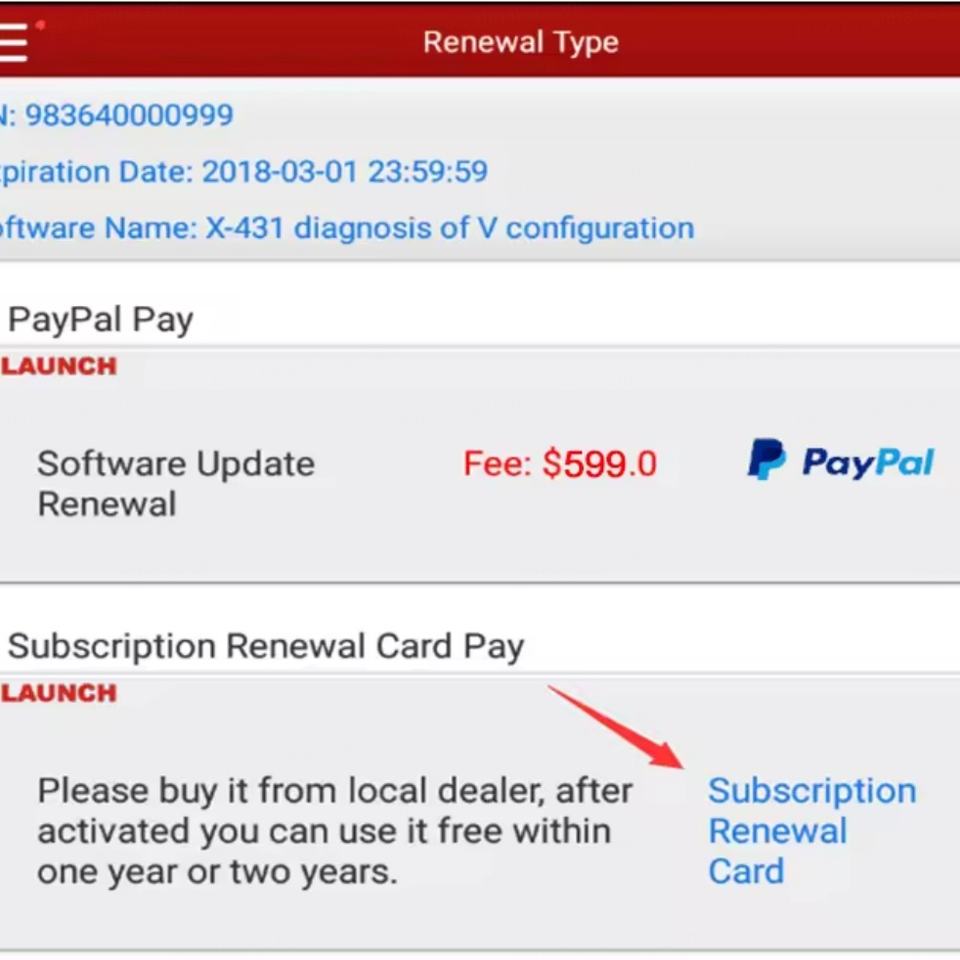
Task: Tap the one year or two years text
Action: (217, 872)
